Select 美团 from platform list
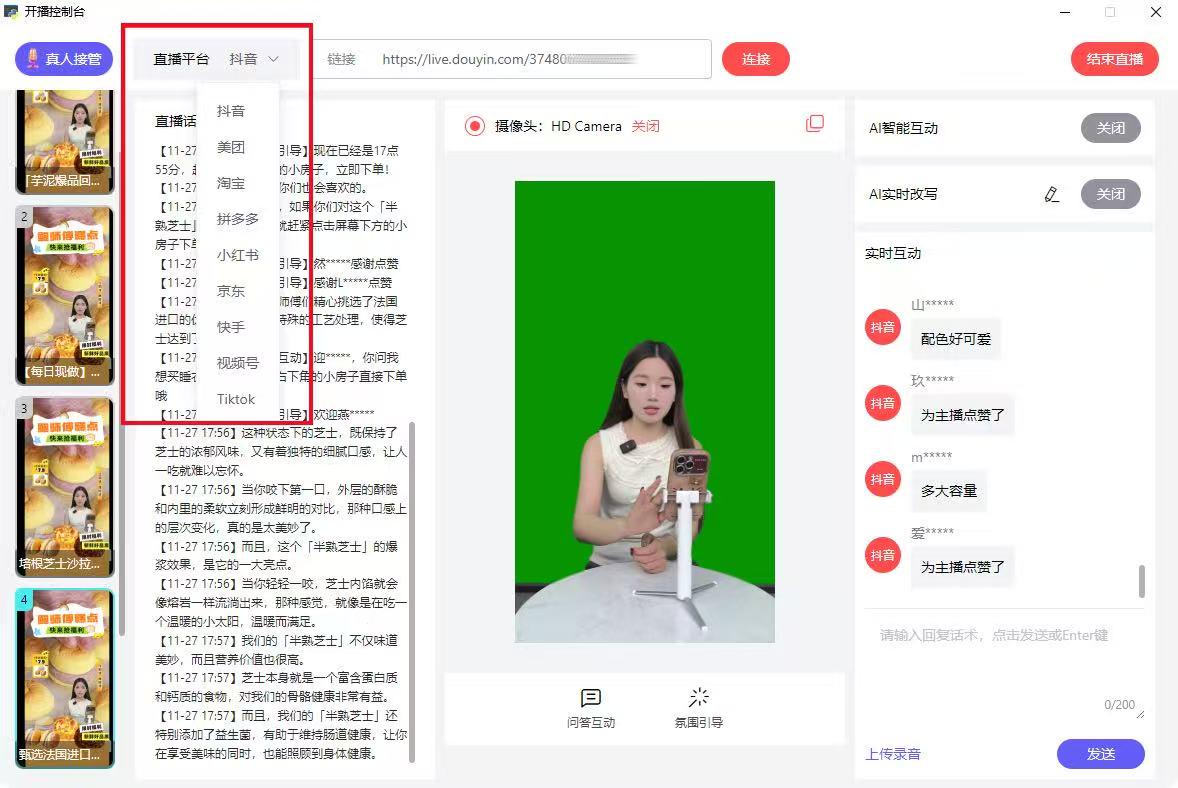Screen dimensions: 1178x788 [231, 147]
